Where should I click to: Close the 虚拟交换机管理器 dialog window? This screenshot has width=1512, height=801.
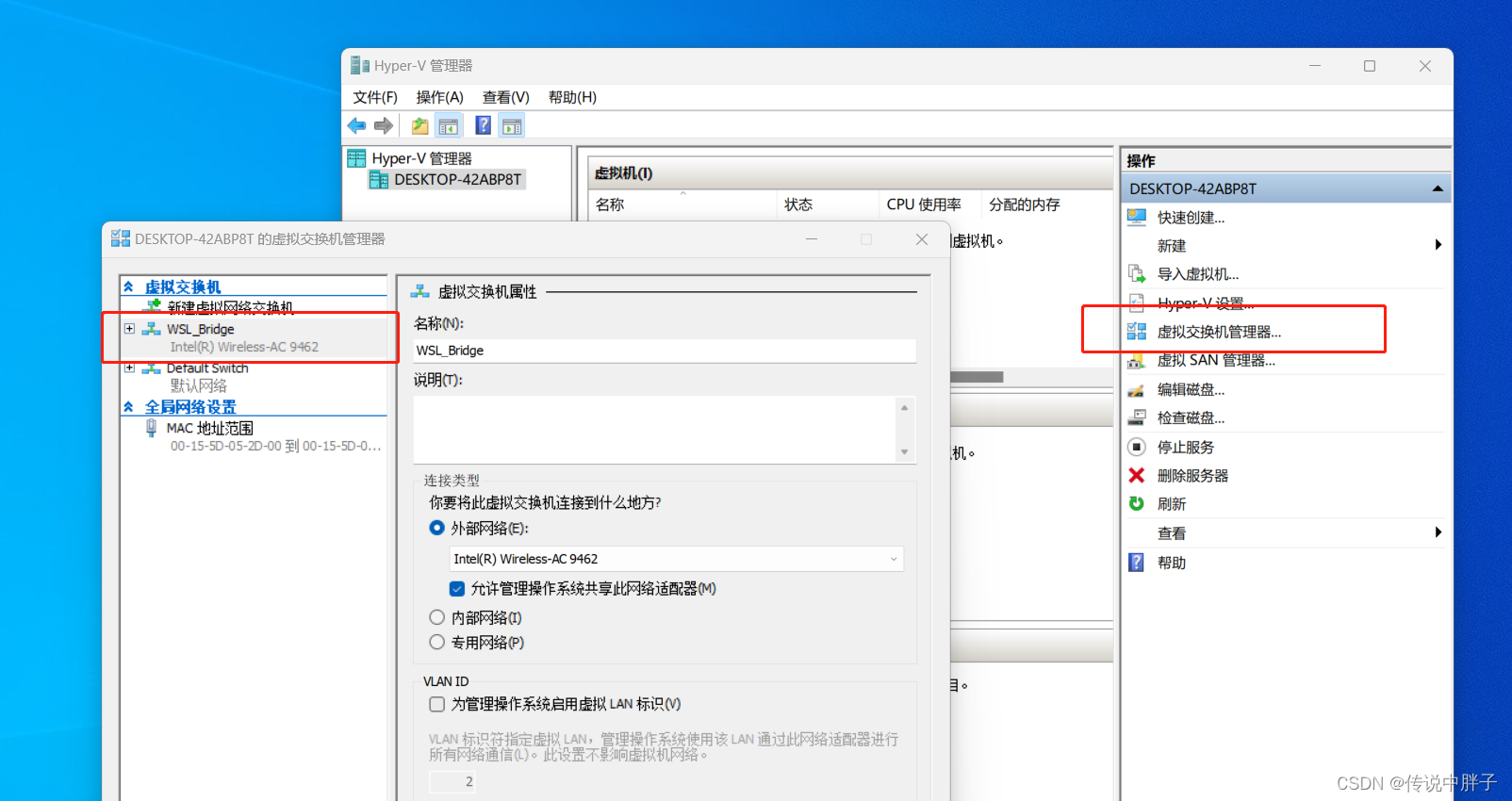[922, 239]
